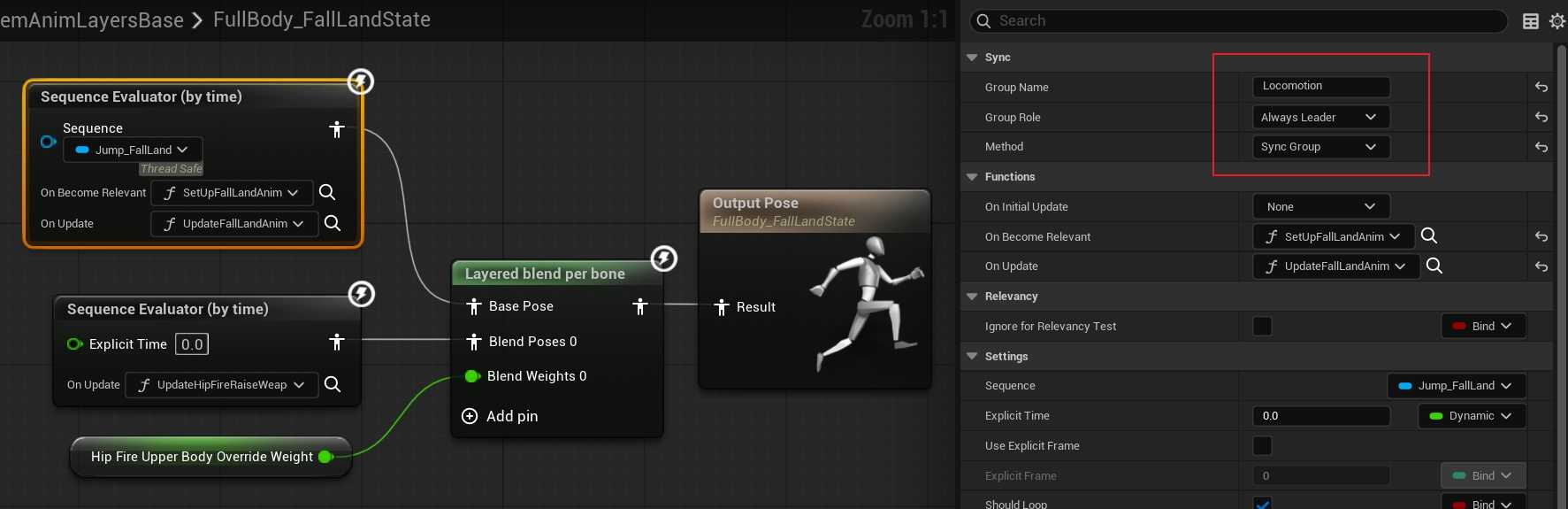Viewport: 1568px width, 509px height.
Task: Click Add pin plus on Layered blend
Action: coord(470,416)
